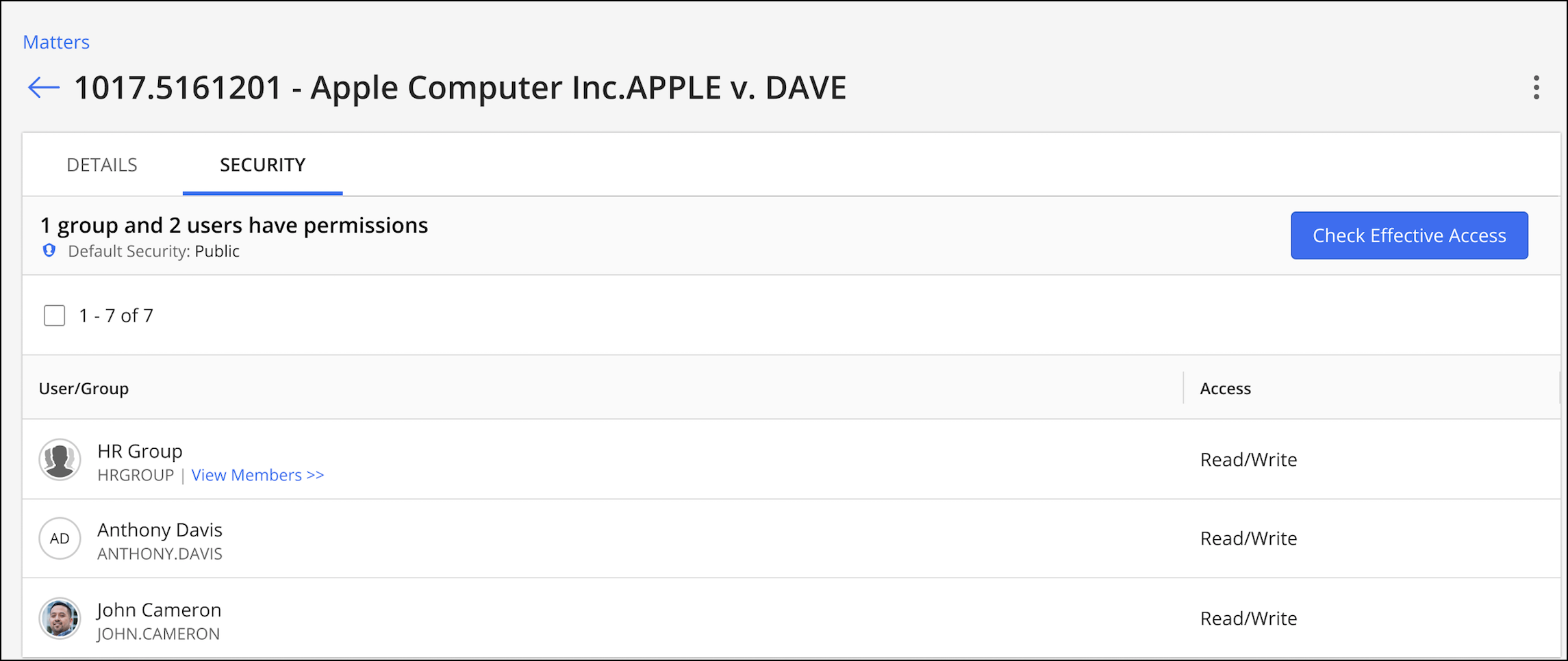Screen dimensions: 1568x661
Task: Click the HR Group name
Action: tap(140, 451)
